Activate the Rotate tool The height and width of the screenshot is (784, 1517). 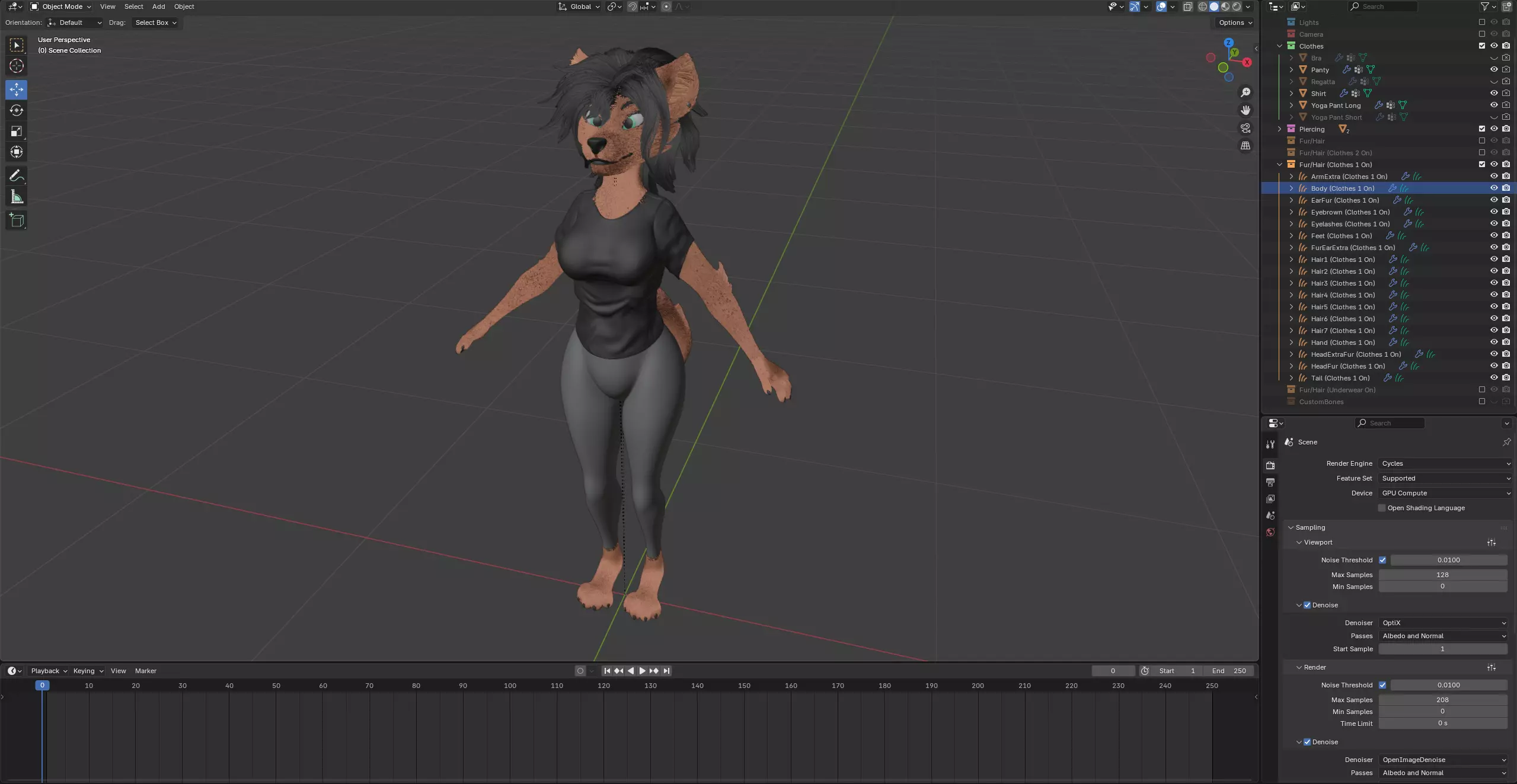point(17,110)
